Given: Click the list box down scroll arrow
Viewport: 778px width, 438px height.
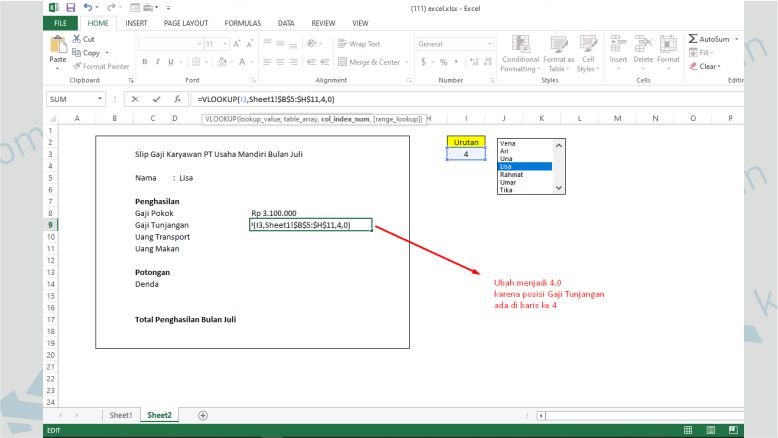Looking at the screenshot, I should click(559, 187).
